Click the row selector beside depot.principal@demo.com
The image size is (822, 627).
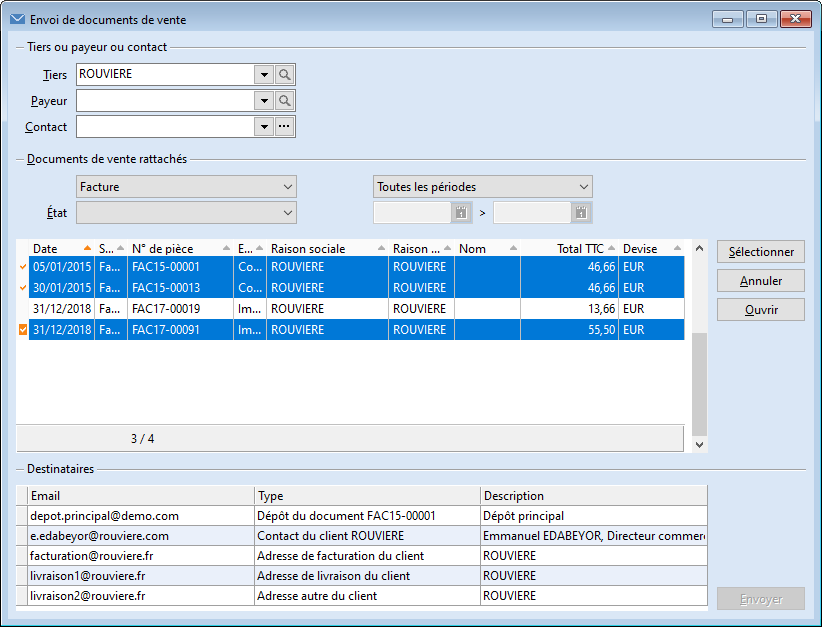(x=22, y=516)
